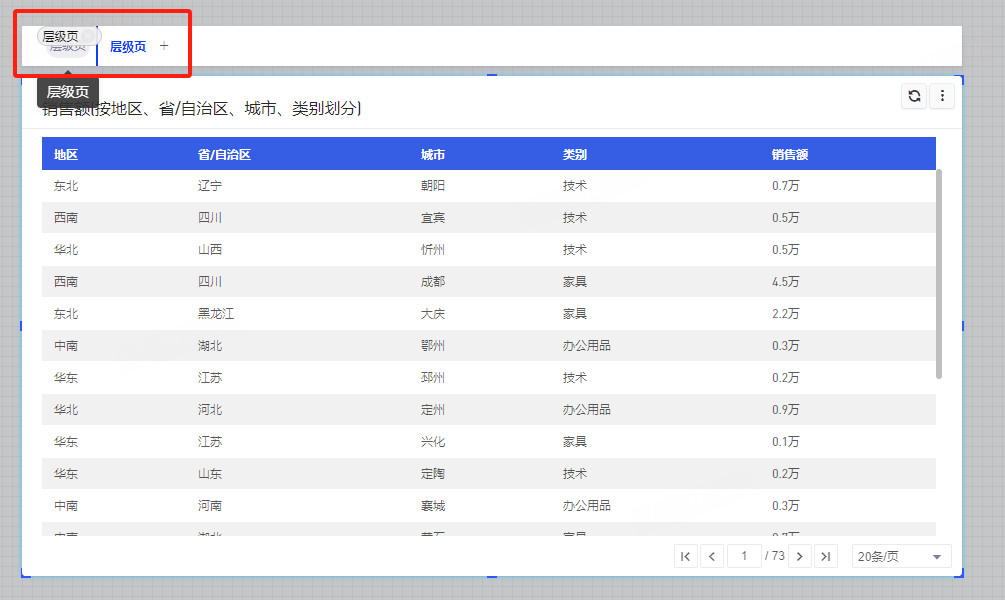This screenshot has width=1005, height=600.
Task: Add a new tab with plus icon
Action: point(164,46)
